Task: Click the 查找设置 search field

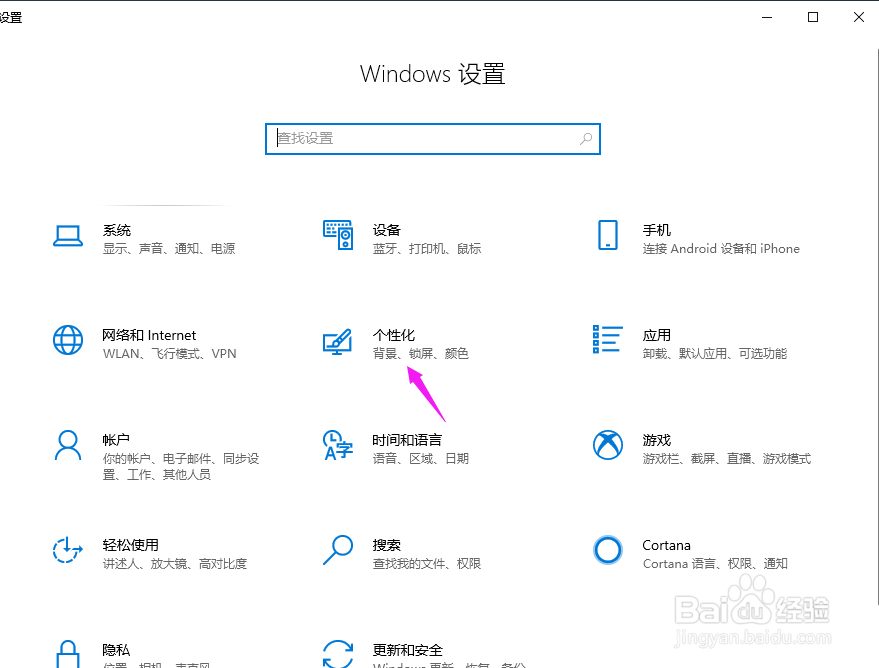Action: pyautogui.click(x=433, y=139)
